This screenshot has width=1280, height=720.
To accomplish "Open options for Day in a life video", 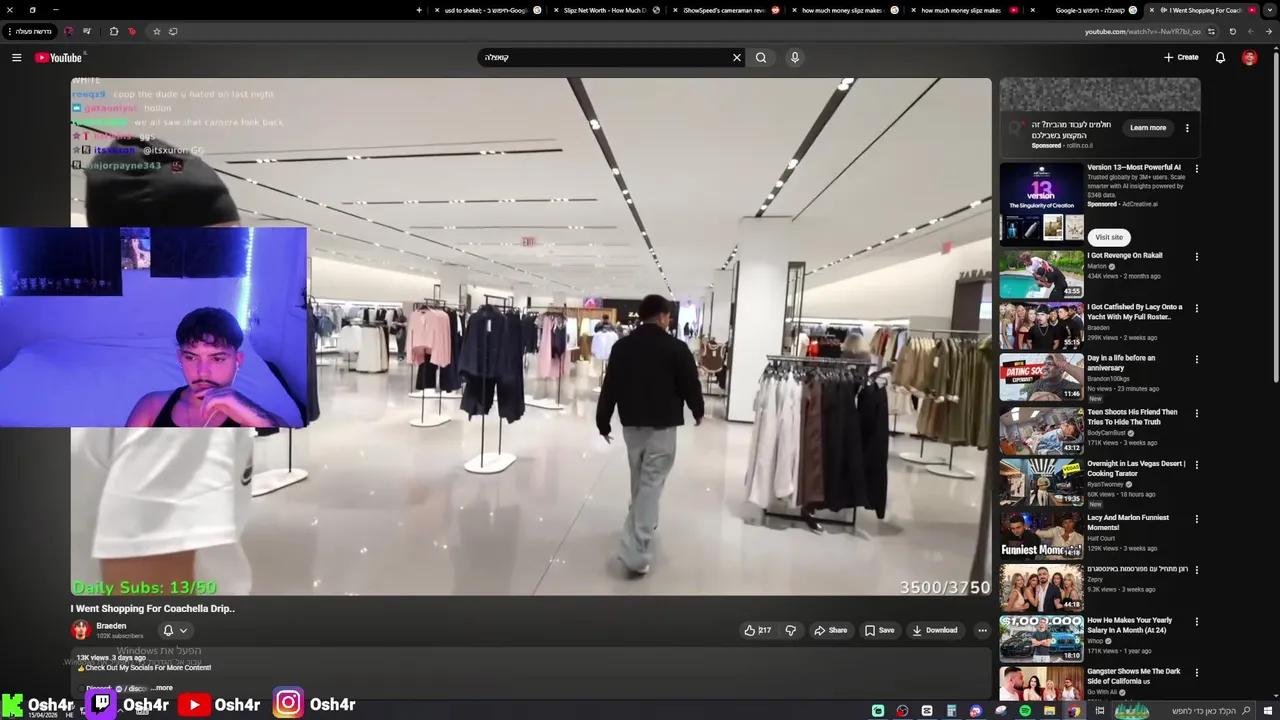I will tap(1196, 360).
